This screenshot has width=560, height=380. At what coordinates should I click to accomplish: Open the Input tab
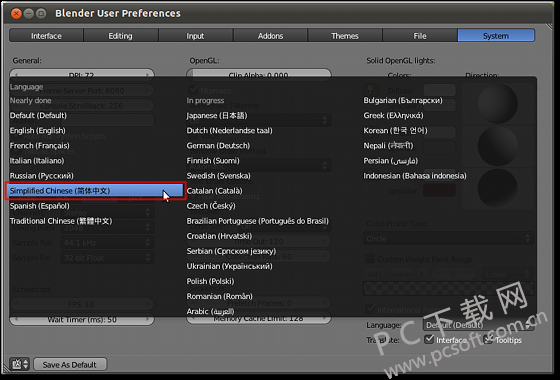pos(195,36)
